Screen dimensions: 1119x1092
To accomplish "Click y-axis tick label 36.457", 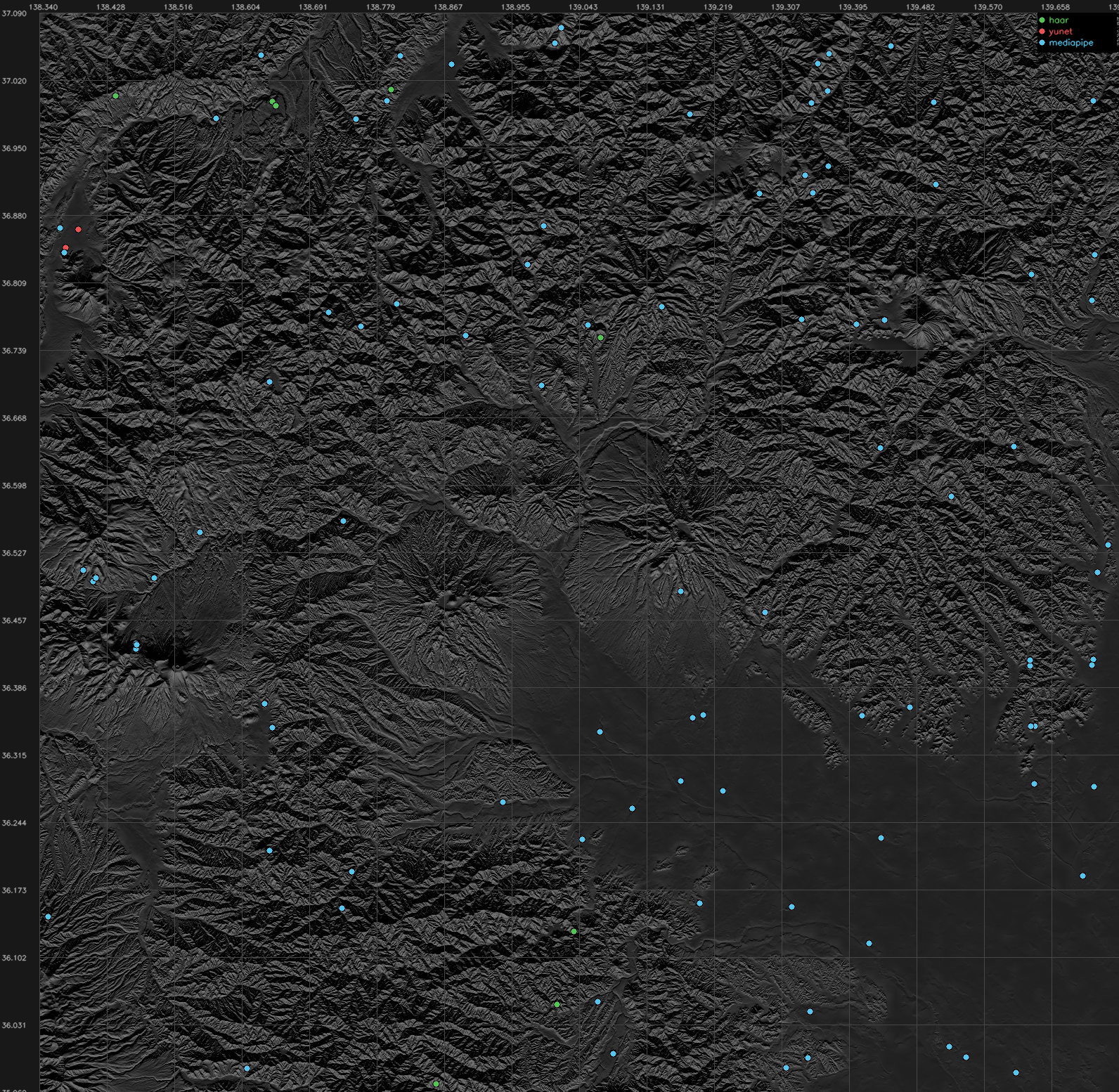I will (14, 620).
